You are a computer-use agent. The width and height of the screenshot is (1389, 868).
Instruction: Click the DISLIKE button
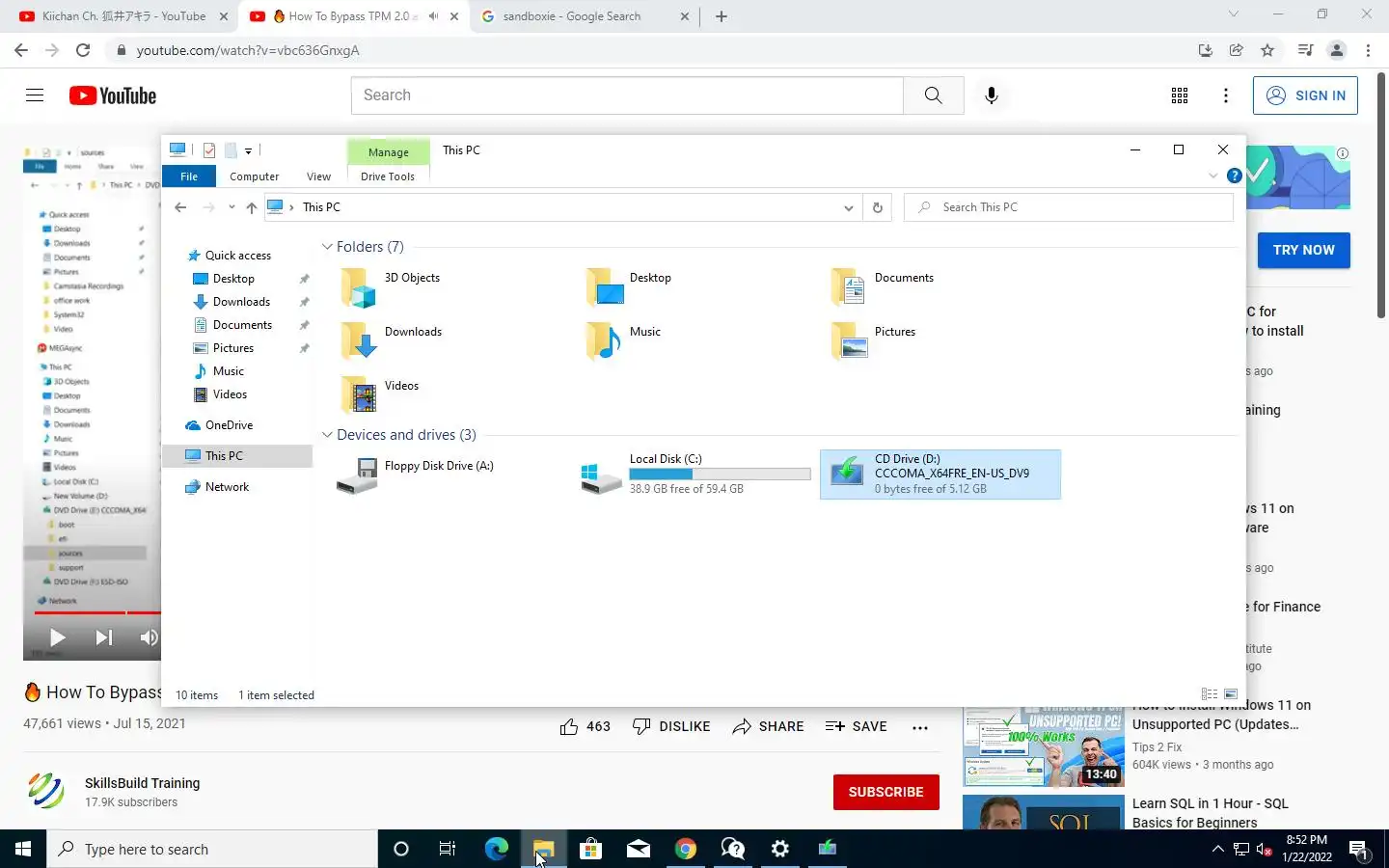point(671,726)
